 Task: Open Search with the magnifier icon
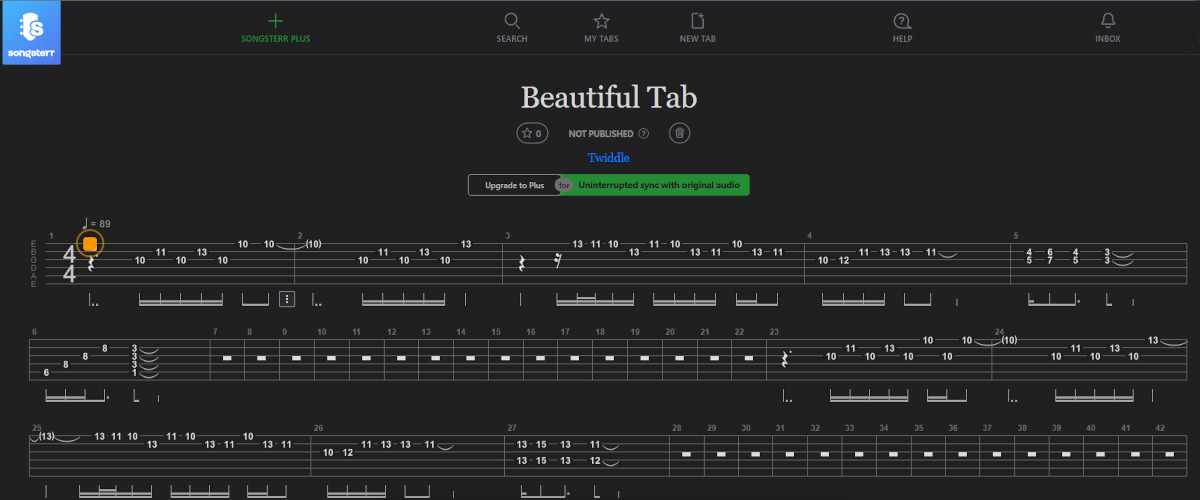pyautogui.click(x=511, y=21)
